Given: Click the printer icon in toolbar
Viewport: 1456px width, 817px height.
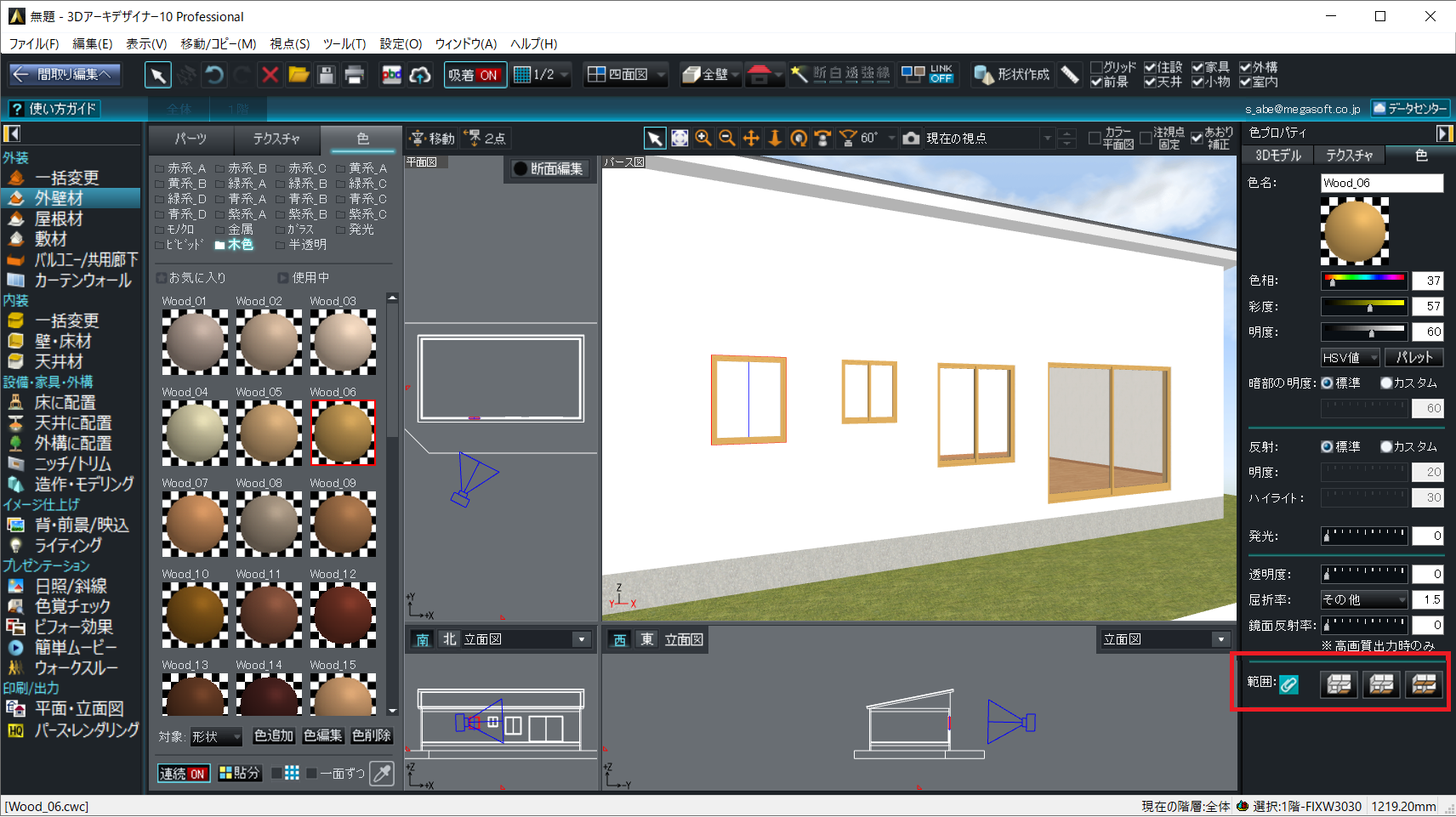Looking at the screenshot, I should (x=354, y=75).
